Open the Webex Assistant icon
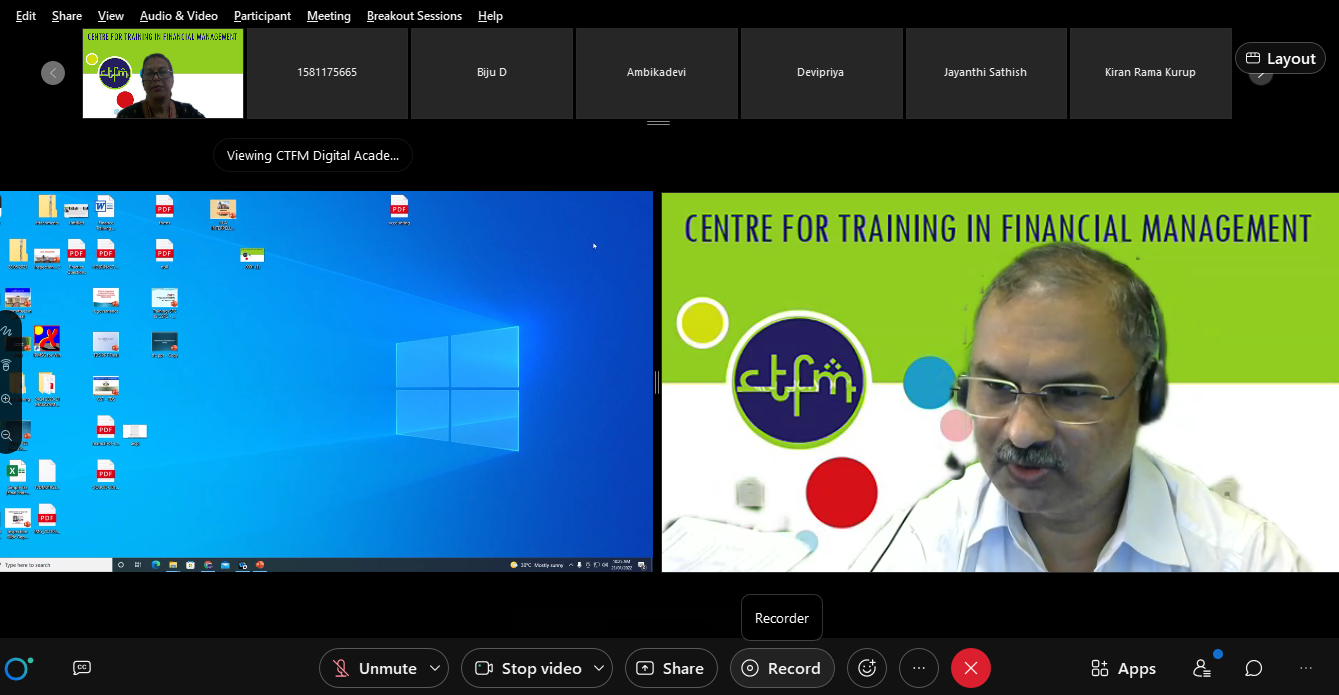 pyautogui.click(x=19, y=668)
